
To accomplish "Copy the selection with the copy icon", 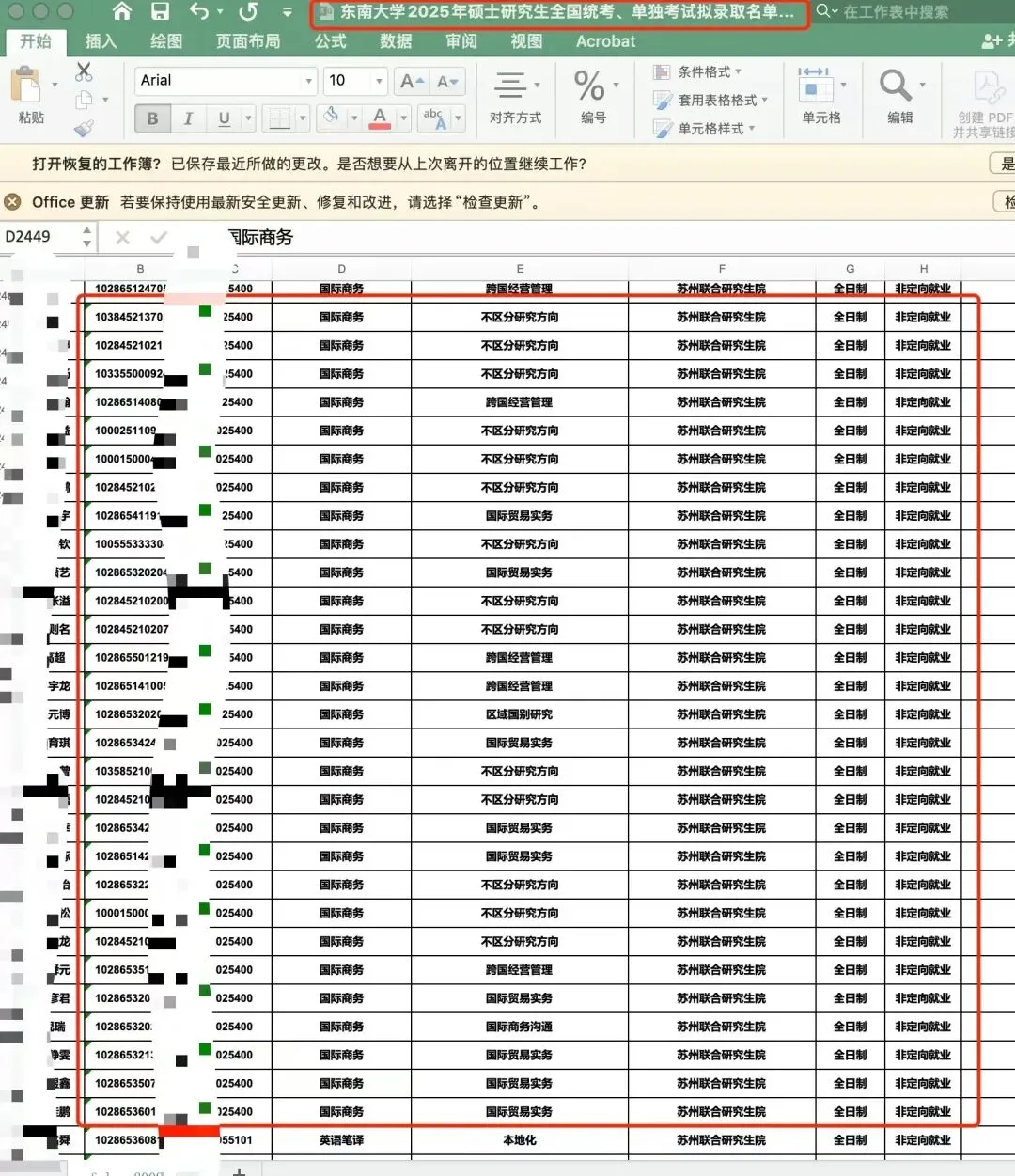I will (x=84, y=100).
